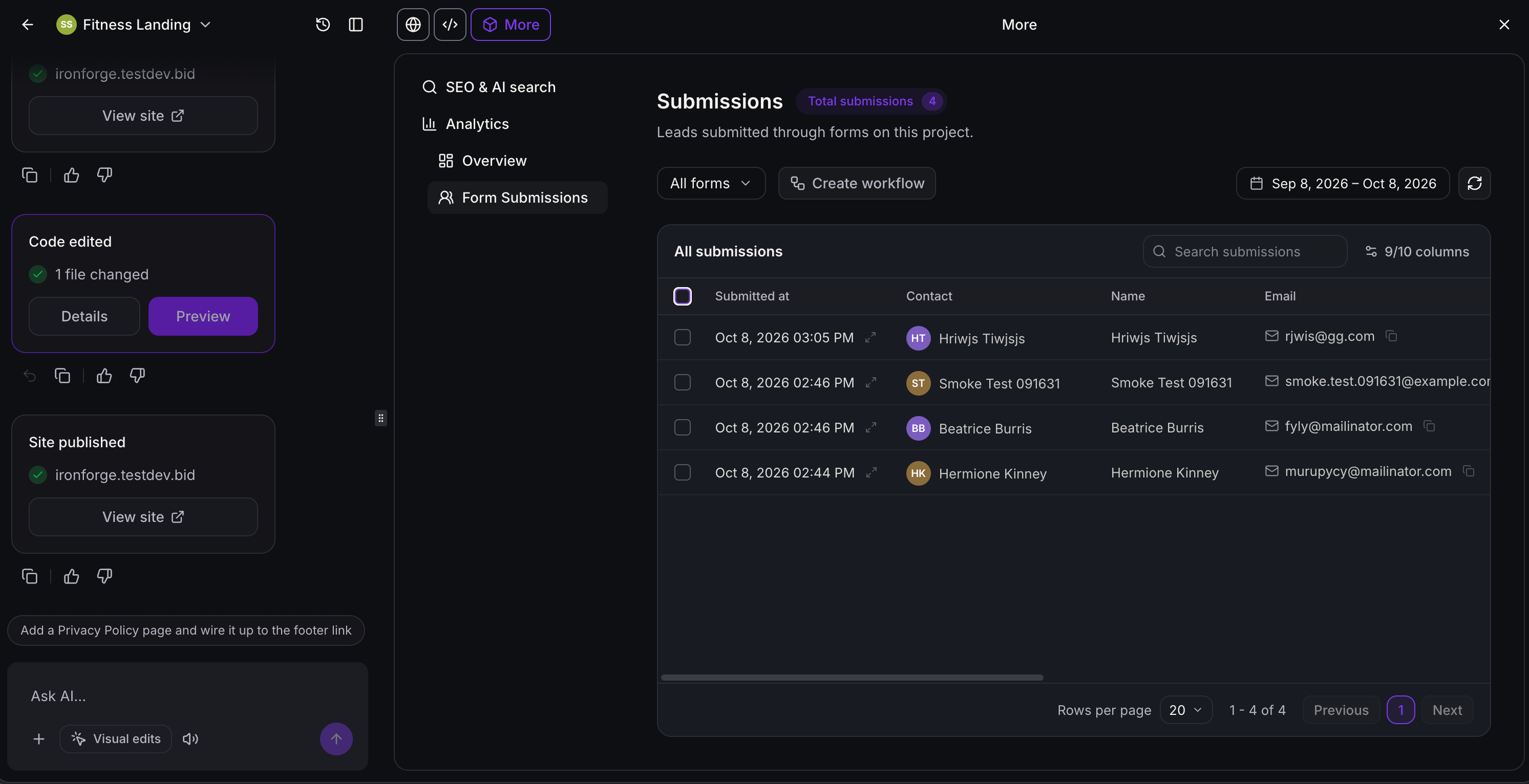Switch to the code view icon
This screenshot has height=784, width=1529.
coord(450,25)
